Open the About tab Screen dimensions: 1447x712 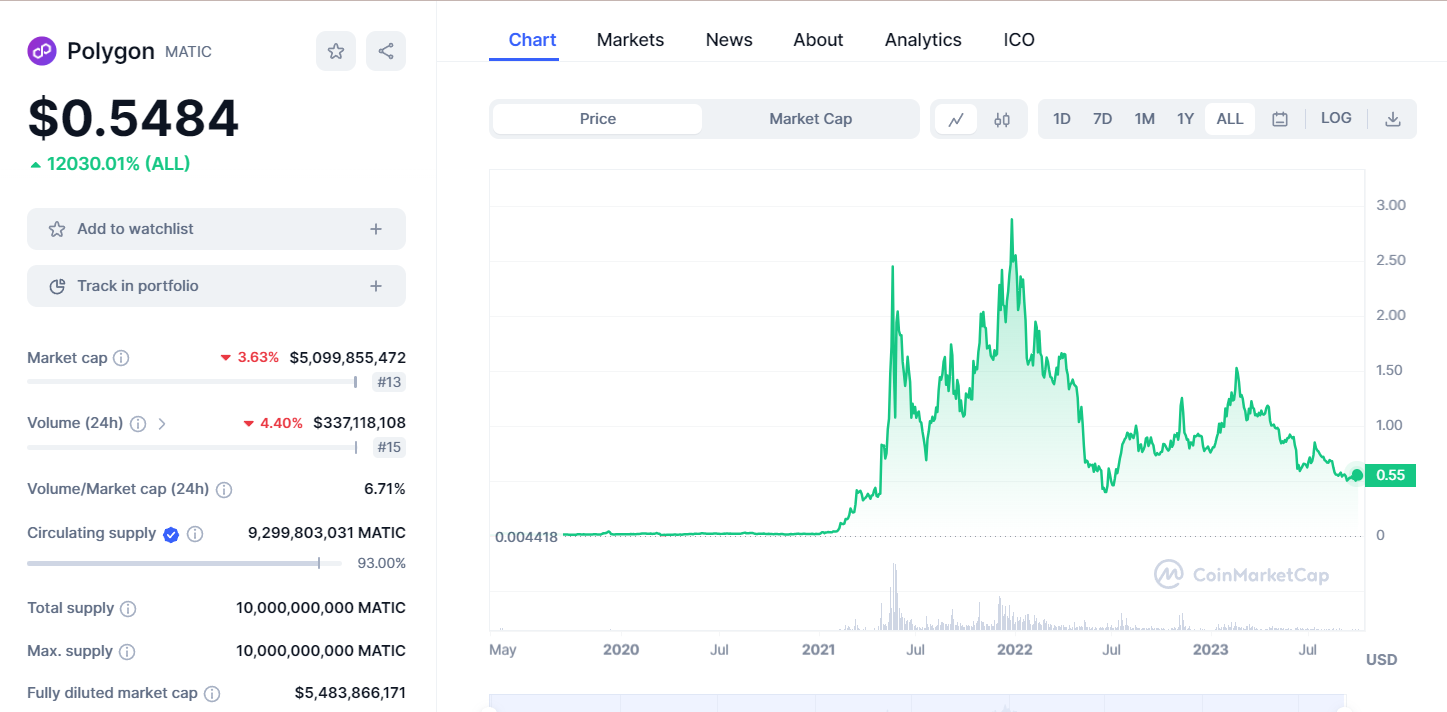click(x=818, y=40)
